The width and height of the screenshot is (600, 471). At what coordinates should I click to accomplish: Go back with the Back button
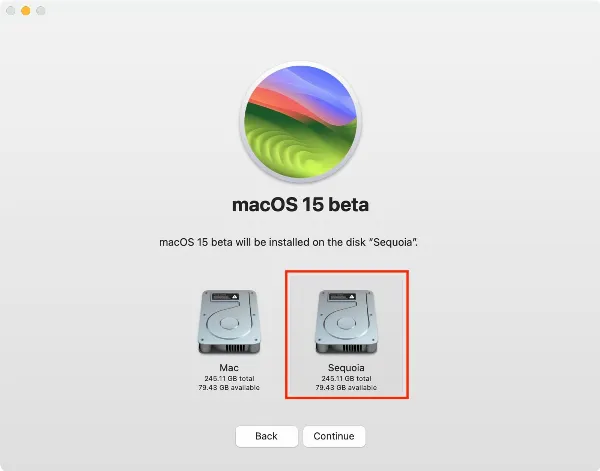coord(266,436)
